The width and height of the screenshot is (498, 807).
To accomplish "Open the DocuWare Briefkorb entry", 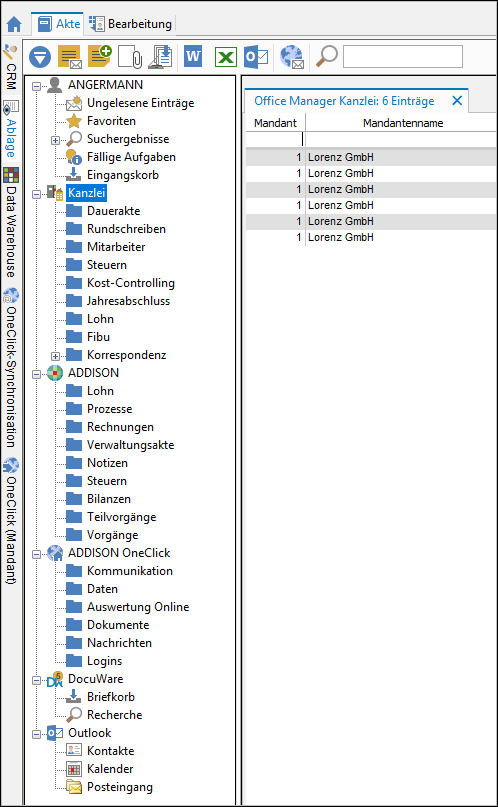I will 111,697.
